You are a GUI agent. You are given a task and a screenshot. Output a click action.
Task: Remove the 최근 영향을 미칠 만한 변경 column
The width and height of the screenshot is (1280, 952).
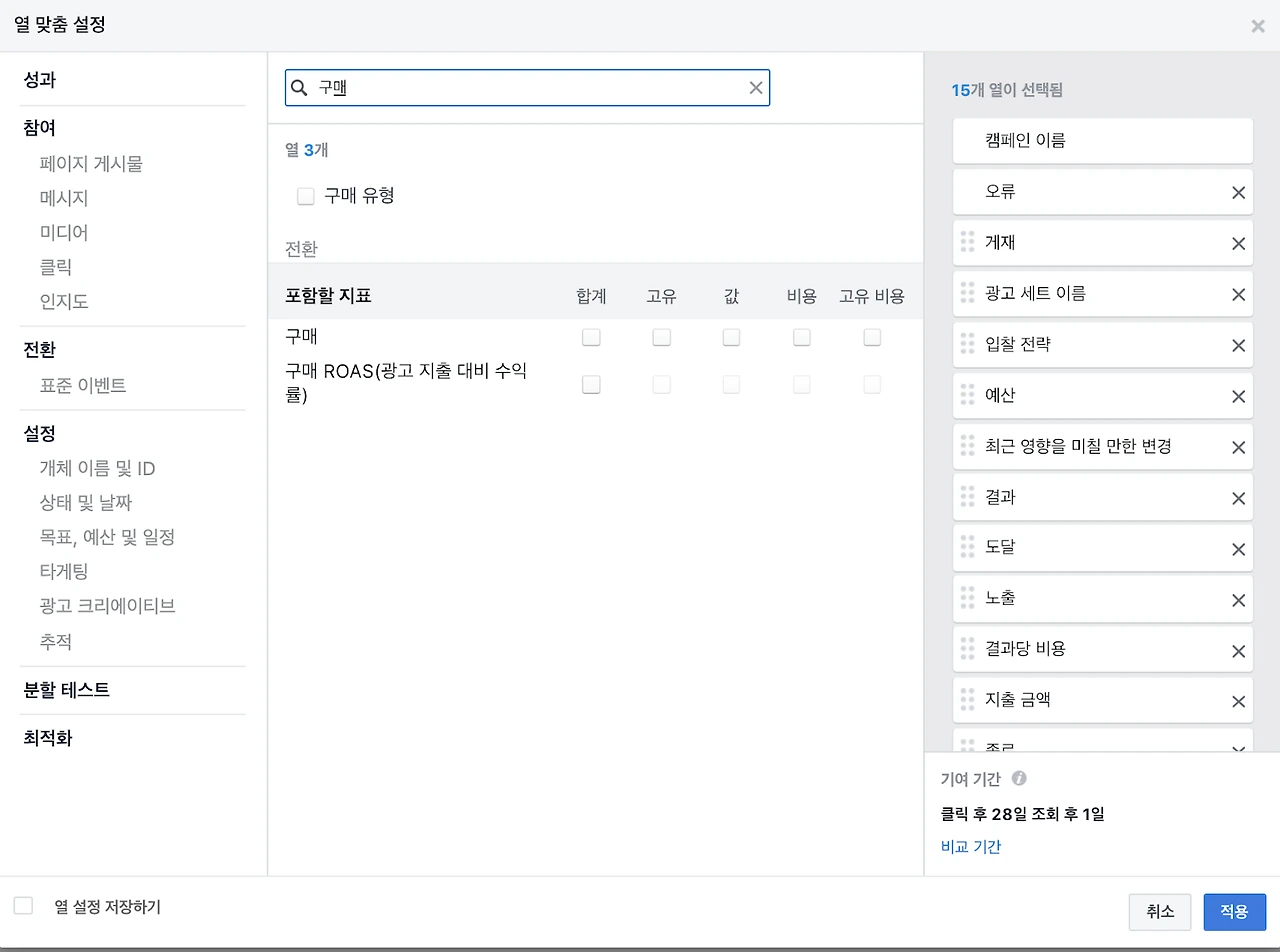(x=1238, y=447)
